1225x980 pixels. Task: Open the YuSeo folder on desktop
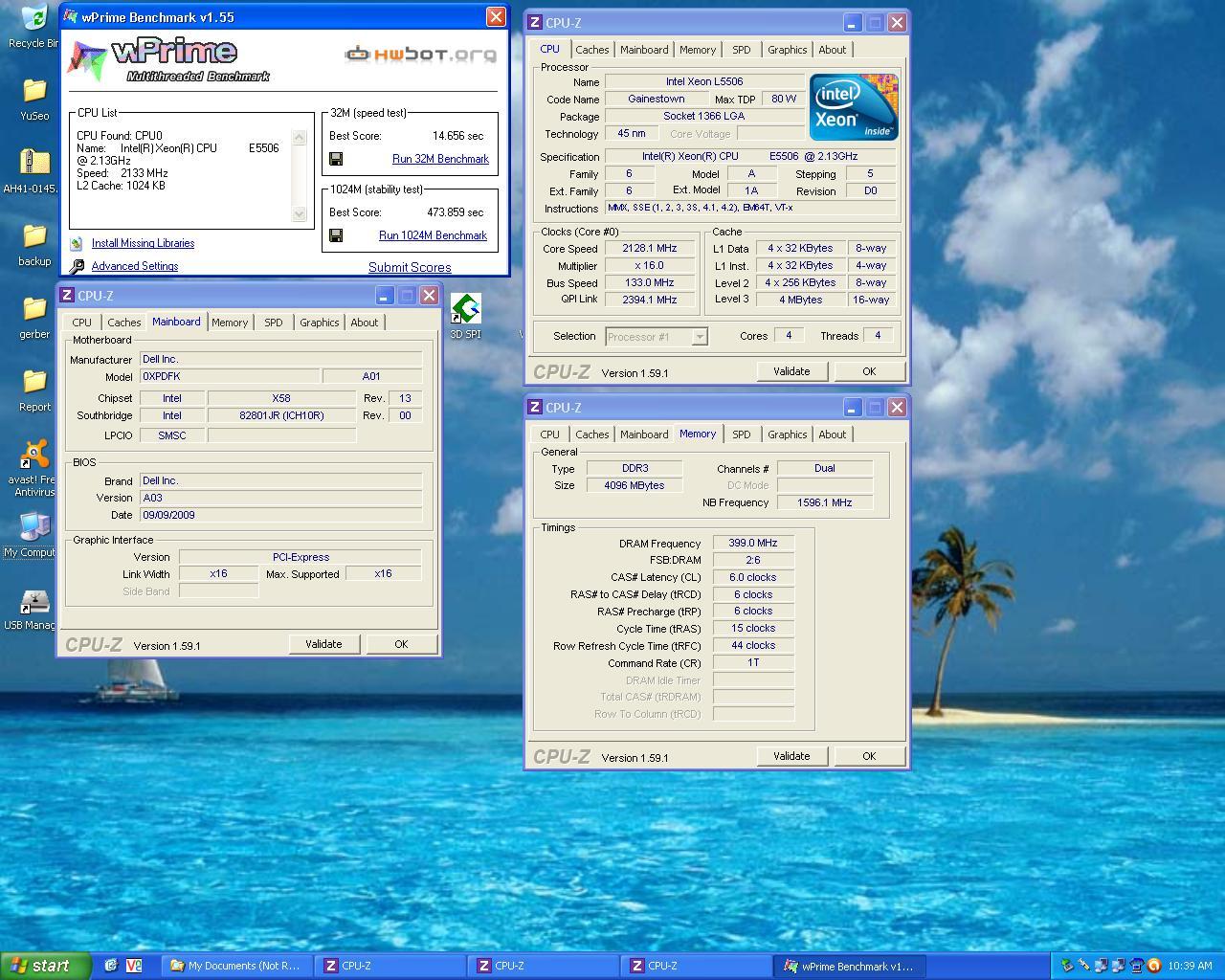(34, 90)
